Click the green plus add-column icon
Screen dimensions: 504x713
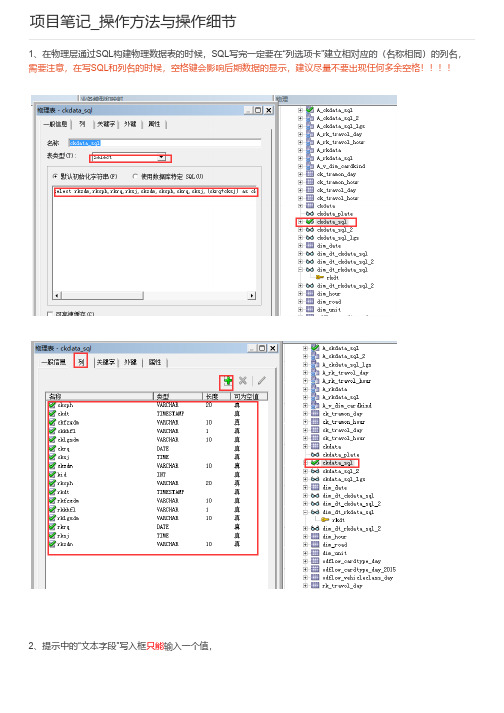point(227,381)
